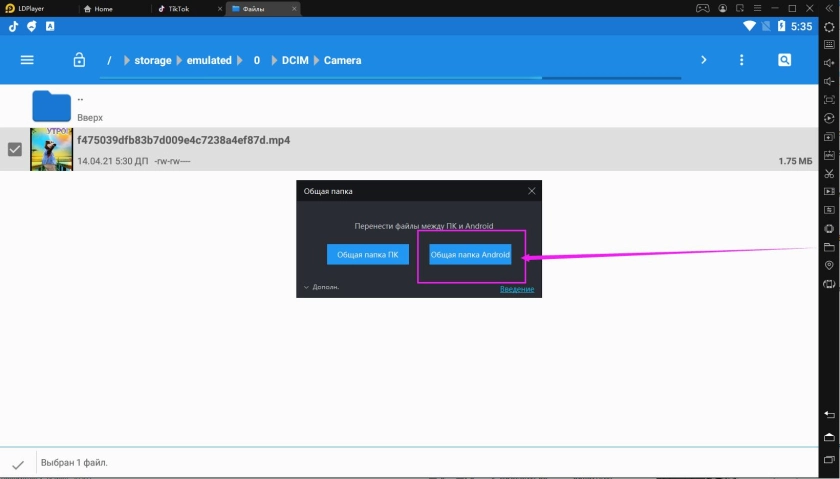
Task: Uncheck the selected mp4 file checkbox
Action: coord(15,149)
